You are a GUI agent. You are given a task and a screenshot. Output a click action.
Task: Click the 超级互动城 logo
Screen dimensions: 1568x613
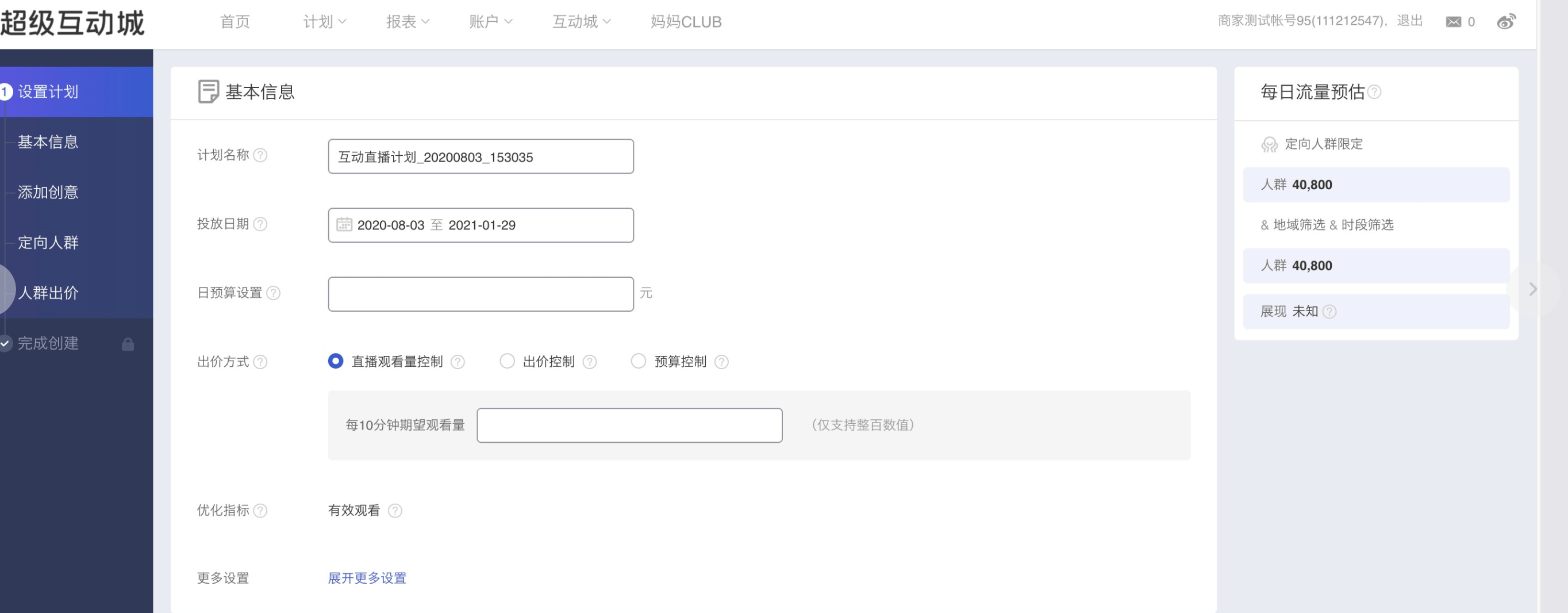tap(72, 23)
